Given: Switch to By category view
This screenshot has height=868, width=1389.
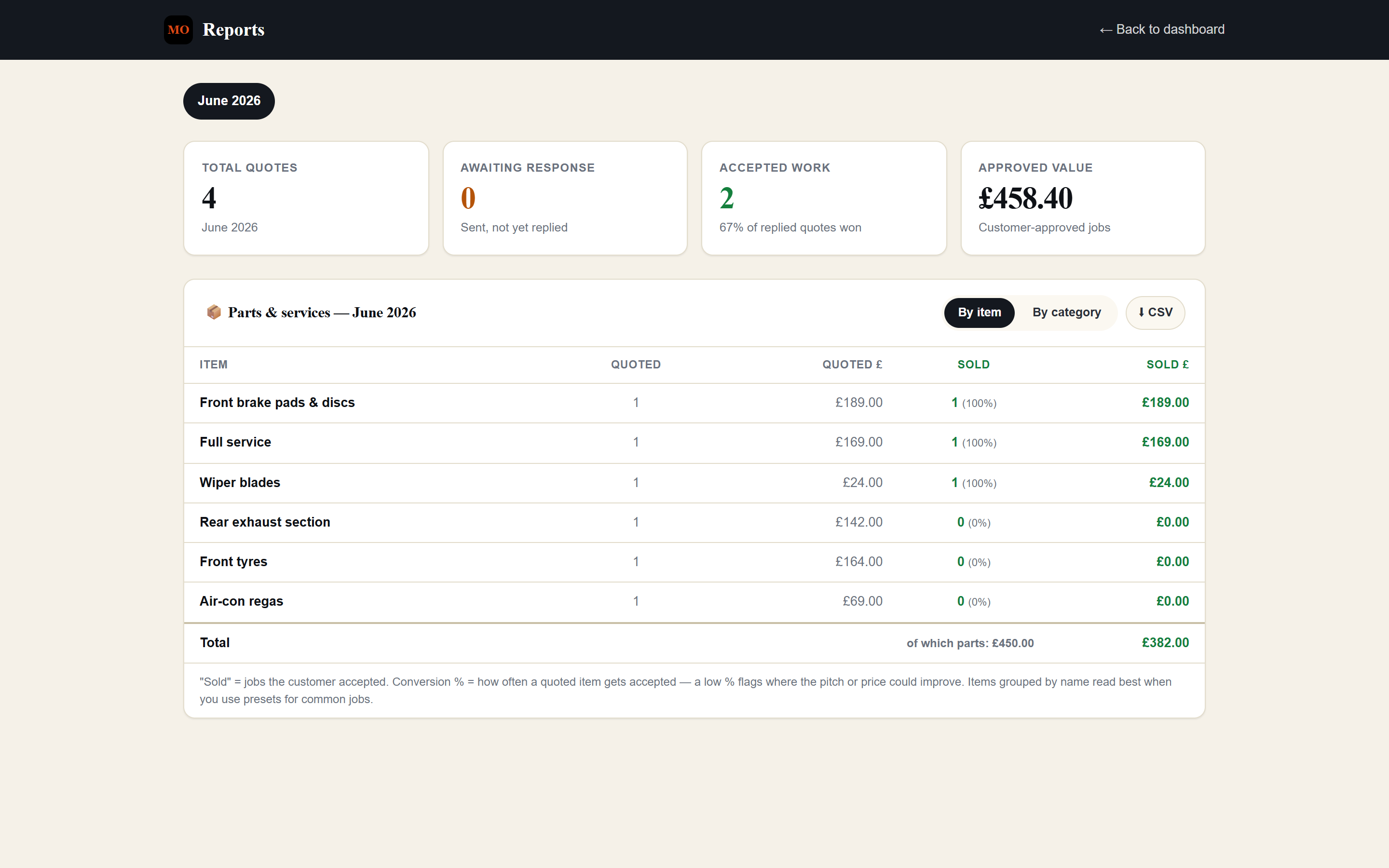Looking at the screenshot, I should click(x=1066, y=312).
